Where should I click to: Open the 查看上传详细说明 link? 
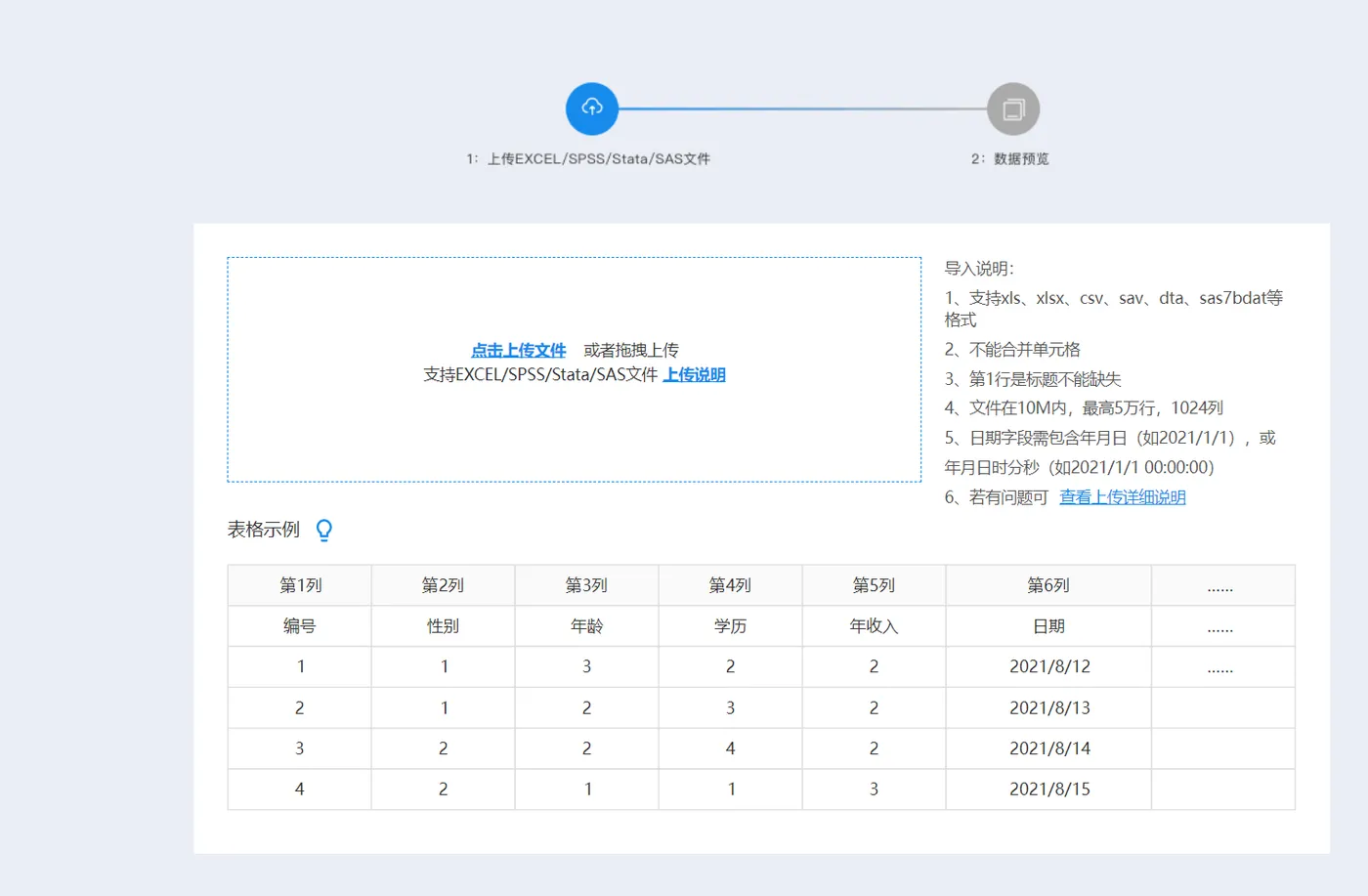(x=1123, y=497)
